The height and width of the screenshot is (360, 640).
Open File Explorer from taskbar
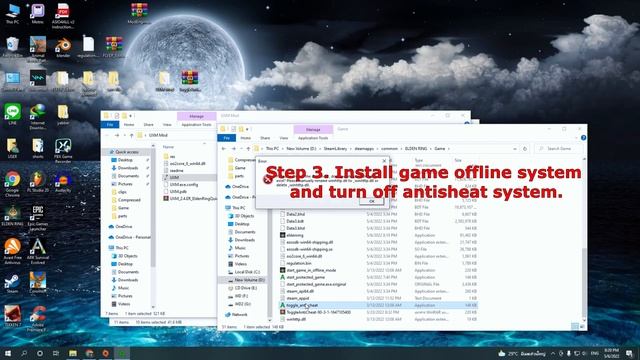pyautogui.click(x=73, y=353)
